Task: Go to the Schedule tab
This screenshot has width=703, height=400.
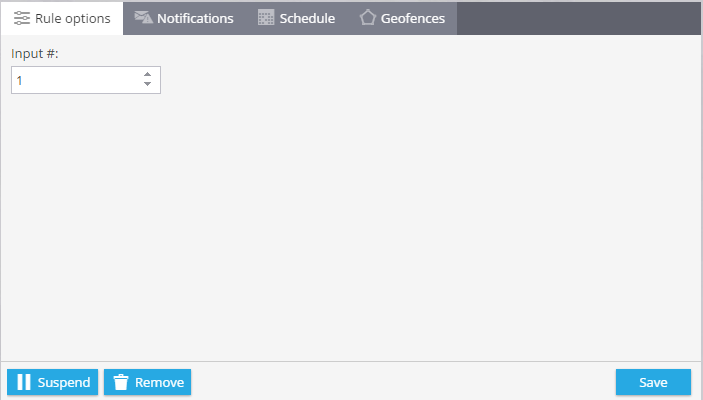Action: coord(296,18)
